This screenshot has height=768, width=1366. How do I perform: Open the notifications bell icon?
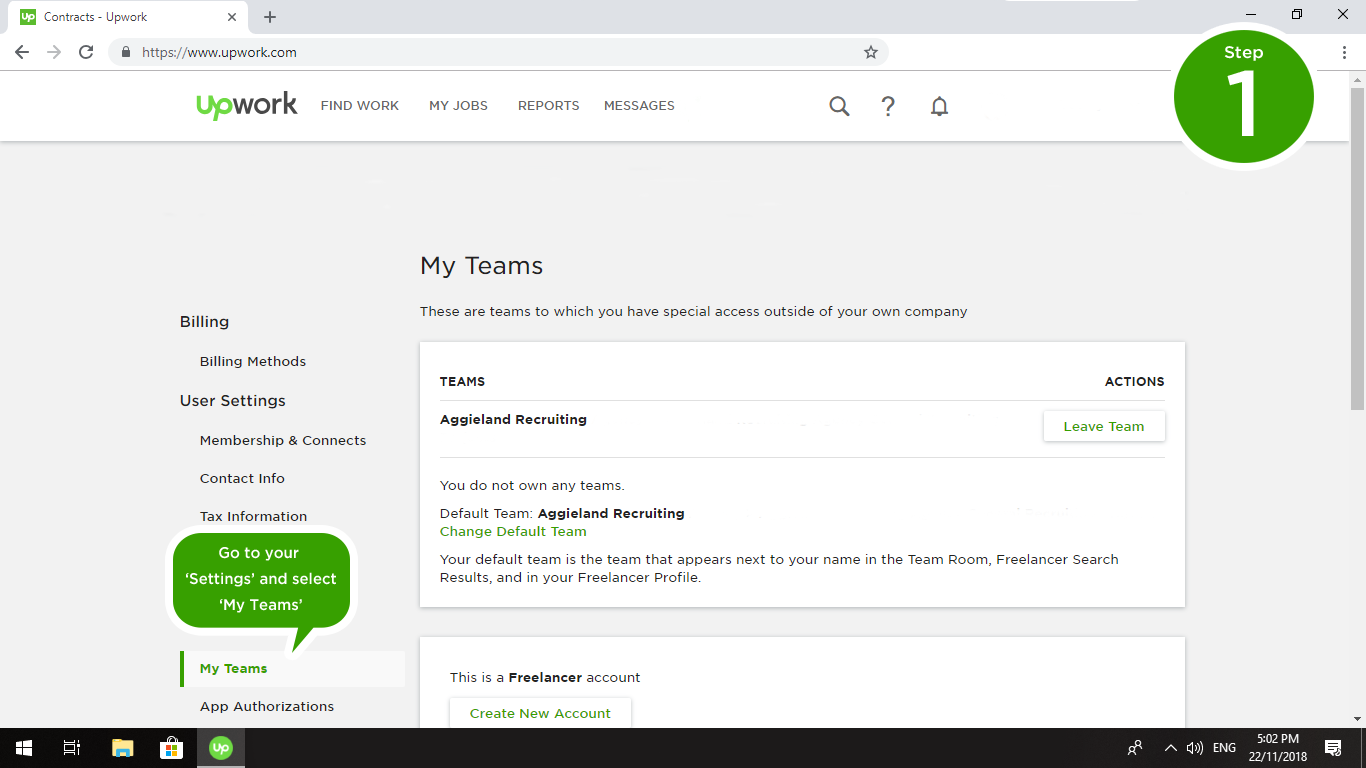click(939, 106)
